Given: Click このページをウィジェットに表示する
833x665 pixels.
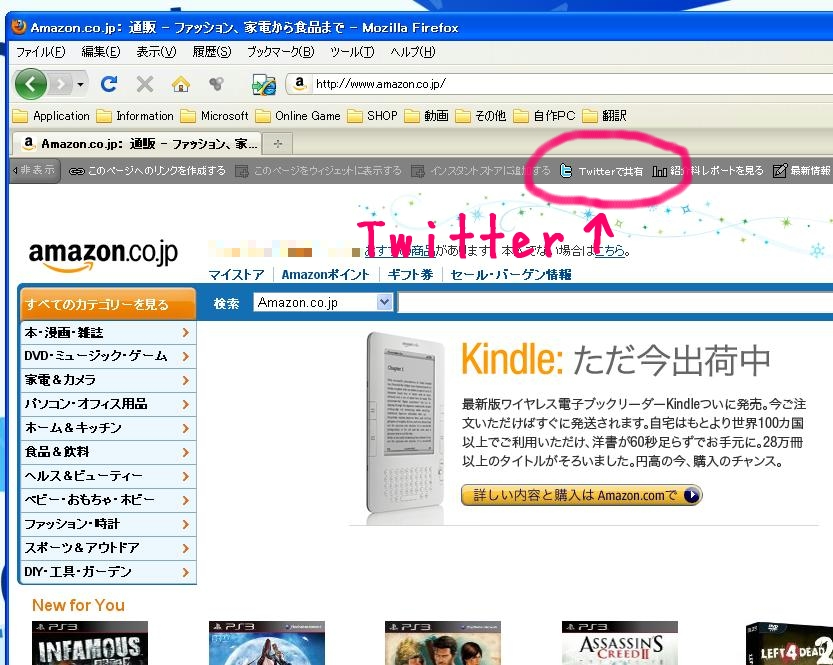Looking at the screenshot, I should tap(327, 170).
